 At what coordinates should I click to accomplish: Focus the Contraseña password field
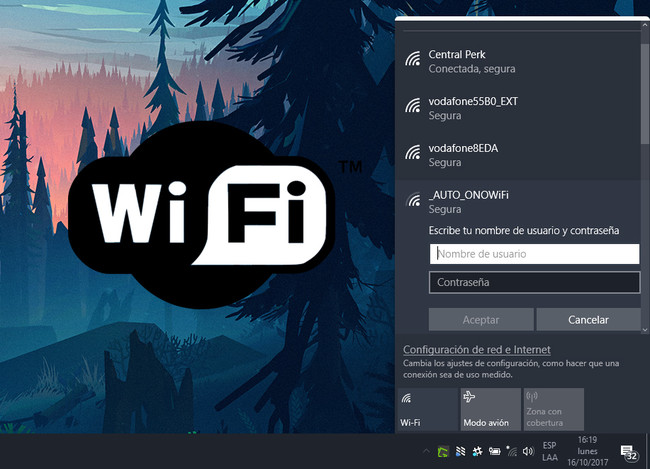534,282
